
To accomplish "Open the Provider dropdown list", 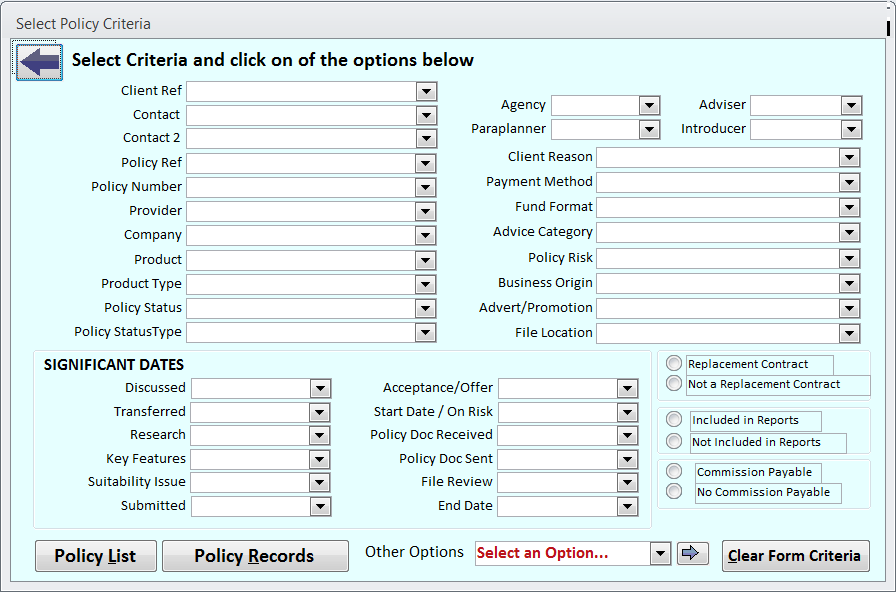I will click(x=426, y=211).
